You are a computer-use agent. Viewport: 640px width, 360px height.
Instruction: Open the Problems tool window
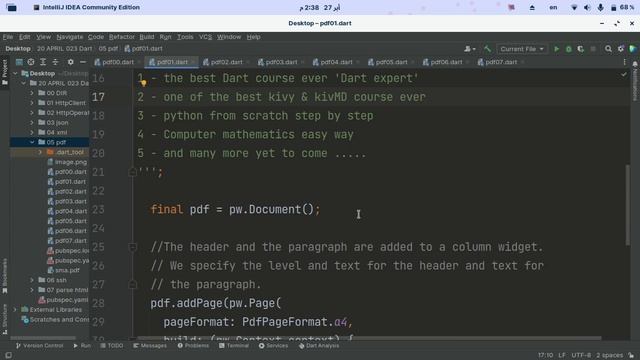click(193, 346)
